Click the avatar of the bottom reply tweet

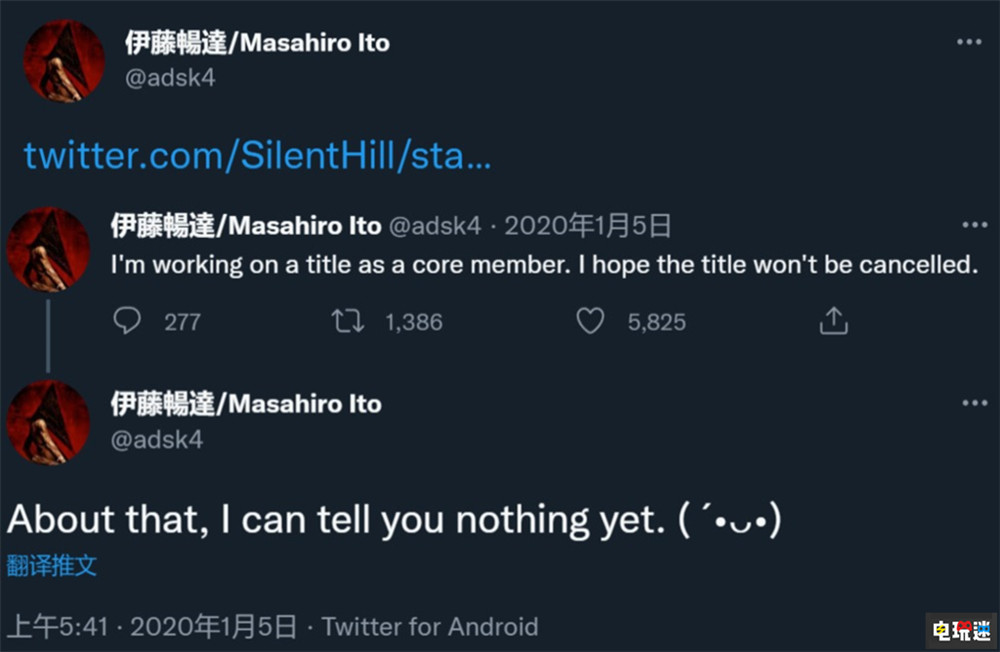(x=48, y=422)
